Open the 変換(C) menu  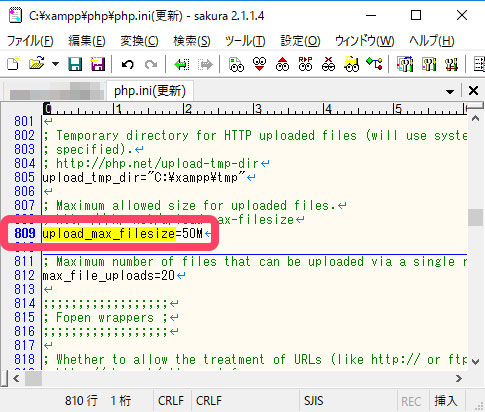tap(139, 41)
